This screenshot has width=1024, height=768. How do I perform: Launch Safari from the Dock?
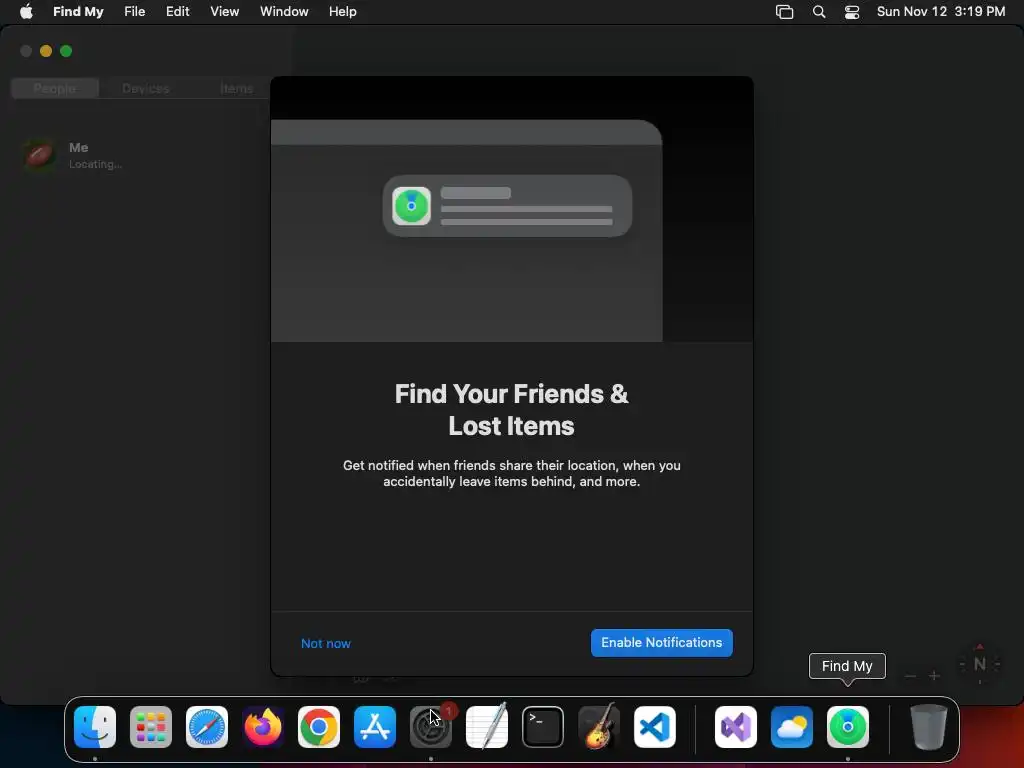pyautogui.click(x=207, y=727)
